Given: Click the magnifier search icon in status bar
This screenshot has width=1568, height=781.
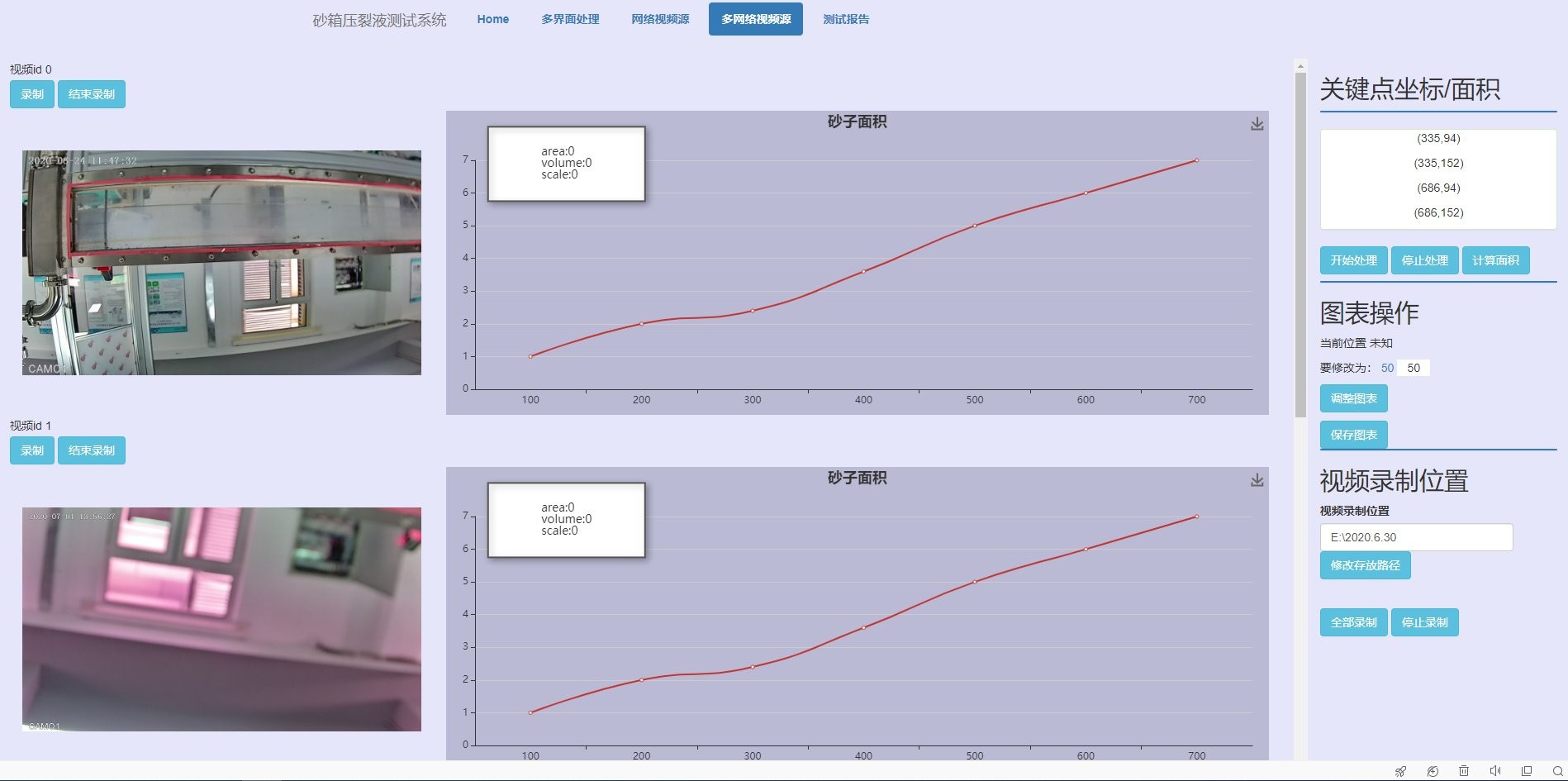Looking at the screenshot, I should click(x=1557, y=771).
